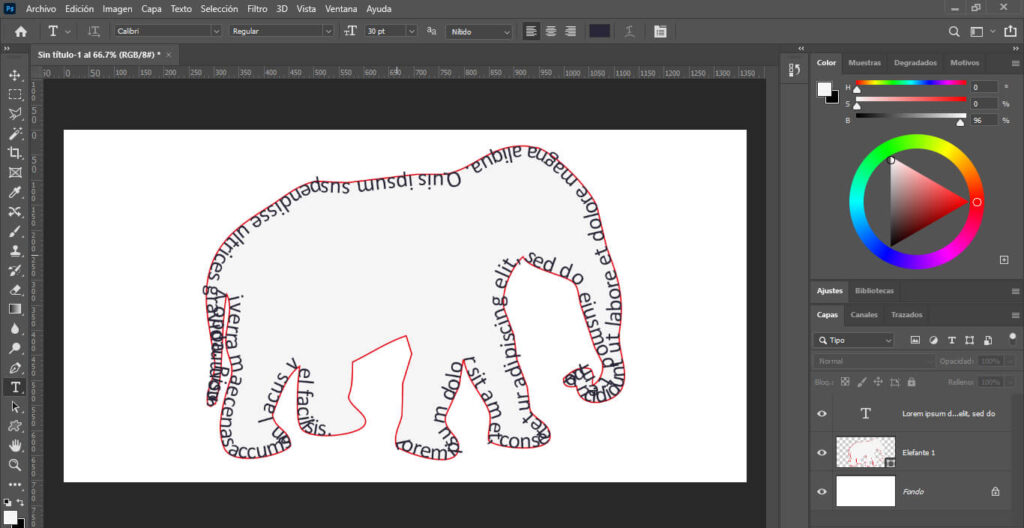
Task: Switch to the Muestras tab
Action: pyautogui.click(x=865, y=63)
